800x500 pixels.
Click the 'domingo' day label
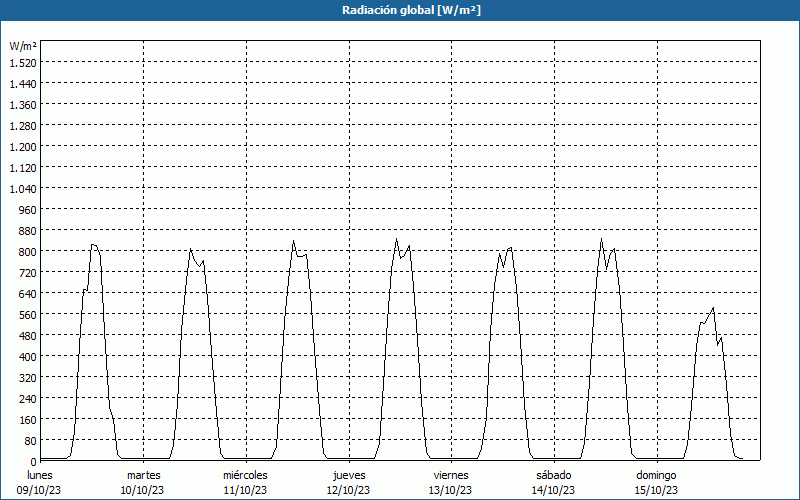tap(657, 475)
